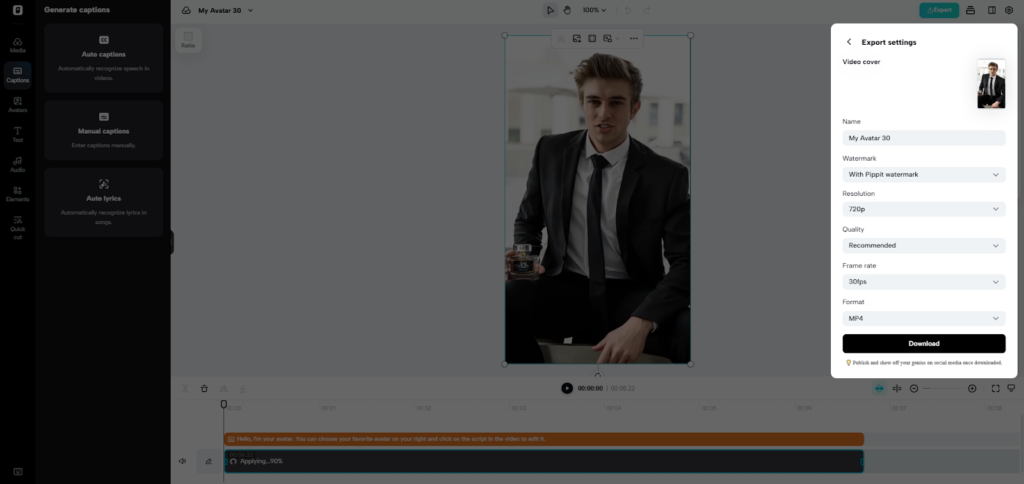1024x484 pixels.
Task: Click the teal Export button
Action: coord(939,10)
